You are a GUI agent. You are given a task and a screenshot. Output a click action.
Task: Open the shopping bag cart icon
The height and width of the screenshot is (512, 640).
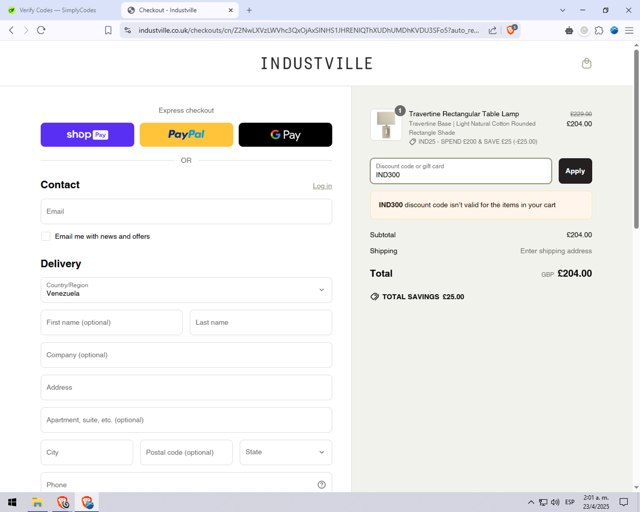587,63
